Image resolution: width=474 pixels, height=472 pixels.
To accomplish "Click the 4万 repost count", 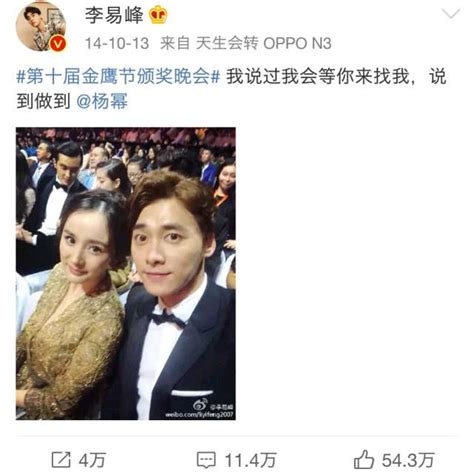I will (x=92, y=460).
